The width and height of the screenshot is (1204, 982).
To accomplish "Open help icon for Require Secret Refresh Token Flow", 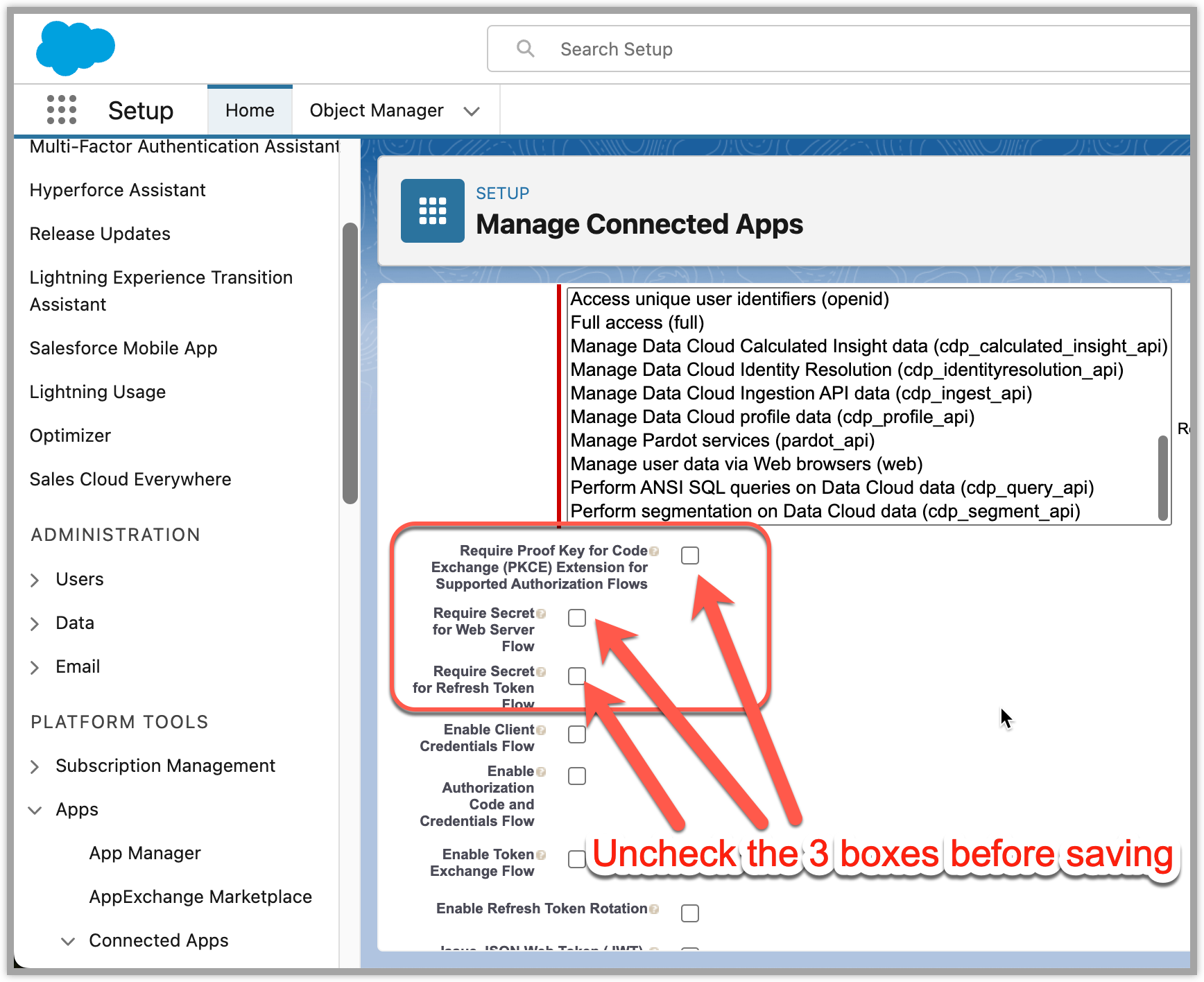I will [541, 672].
